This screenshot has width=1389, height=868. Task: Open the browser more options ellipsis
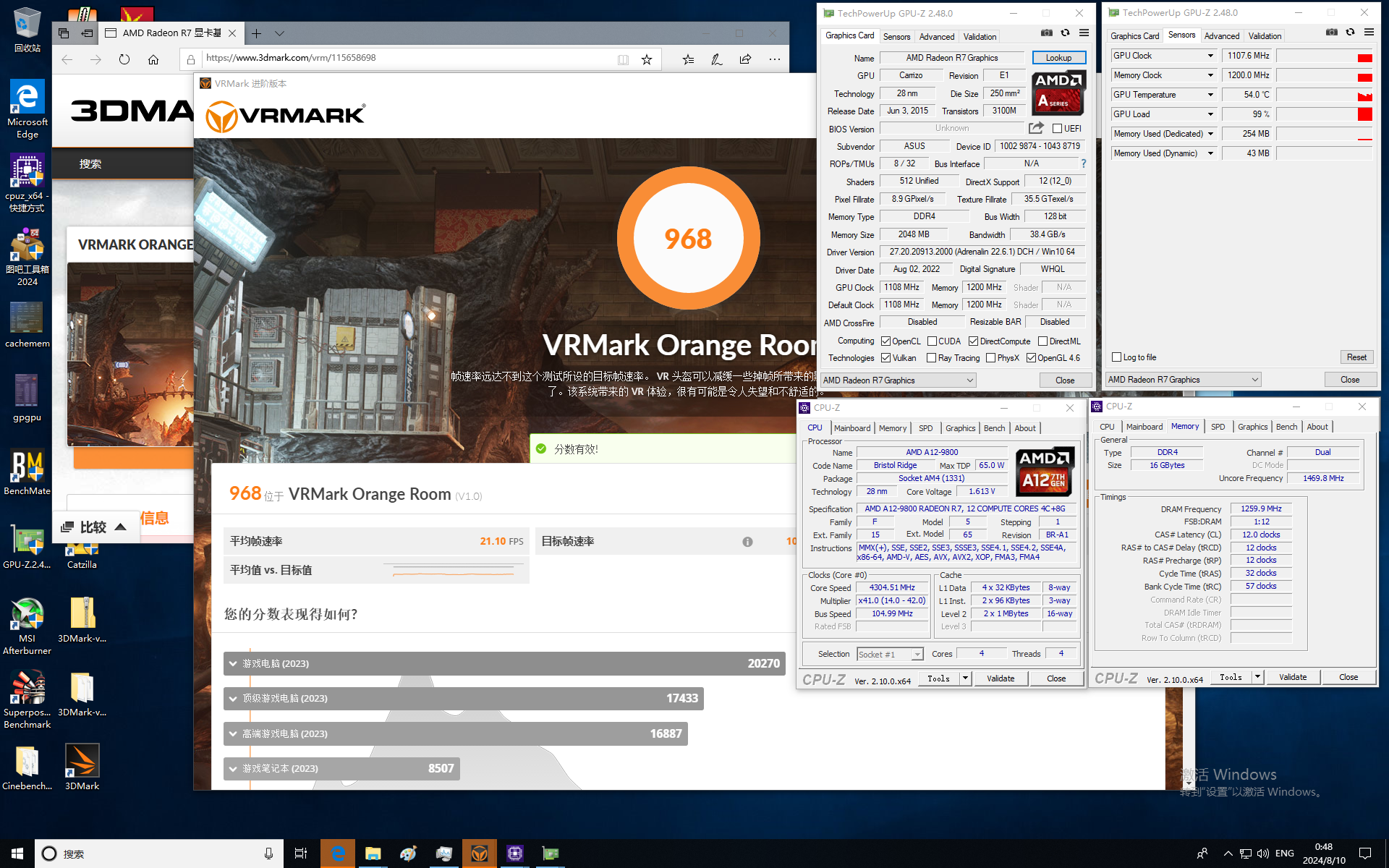tap(775, 59)
